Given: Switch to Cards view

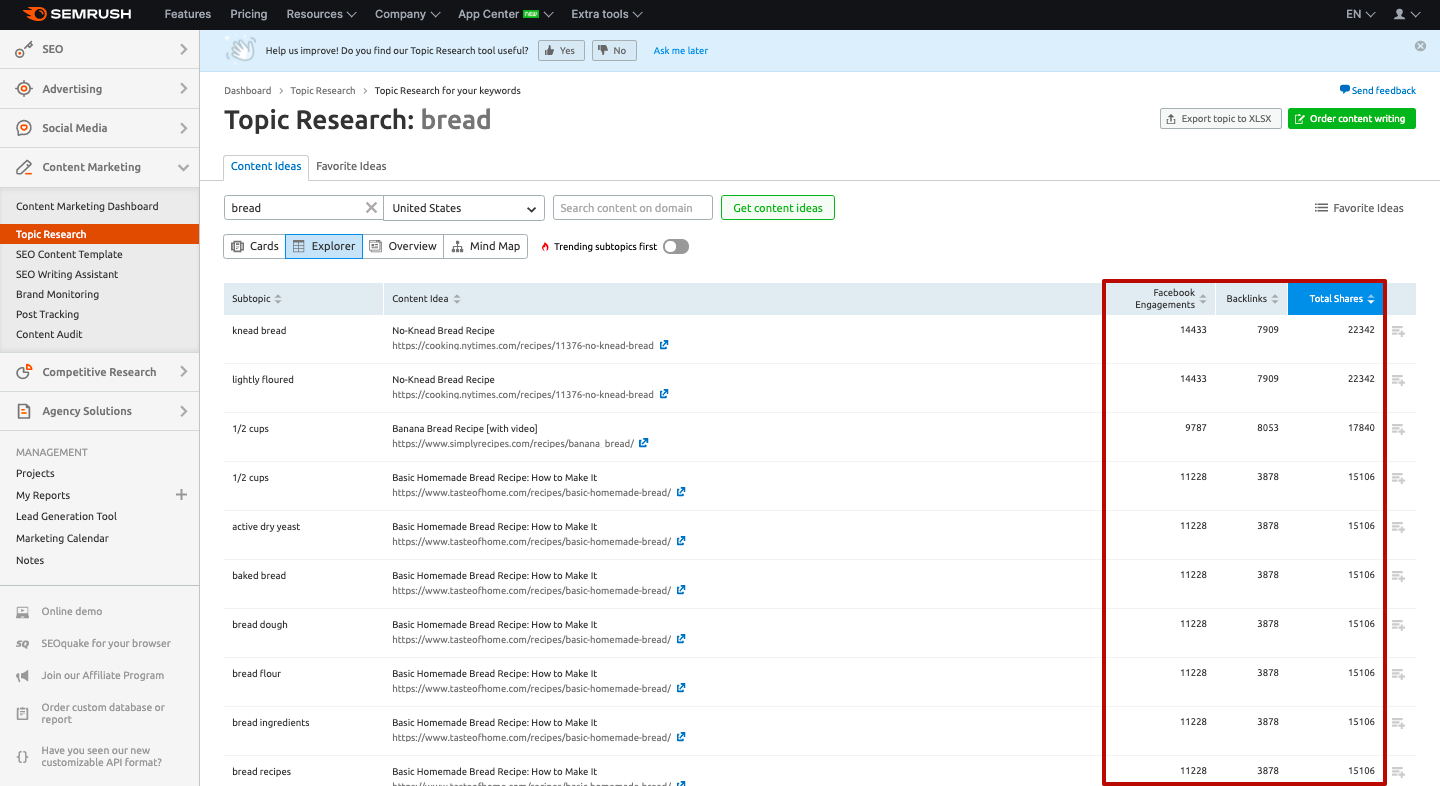Looking at the screenshot, I should 254,246.
